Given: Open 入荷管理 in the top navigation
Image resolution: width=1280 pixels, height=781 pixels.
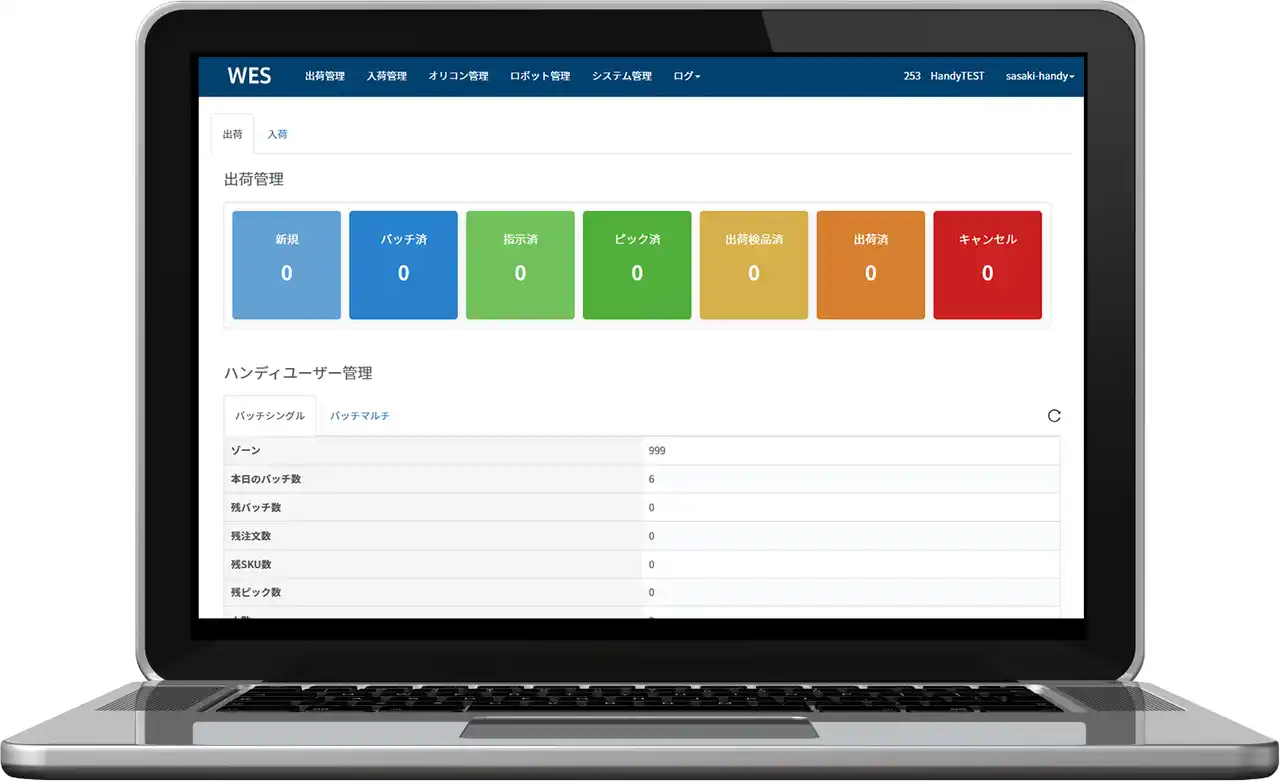Looking at the screenshot, I should (387, 76).
